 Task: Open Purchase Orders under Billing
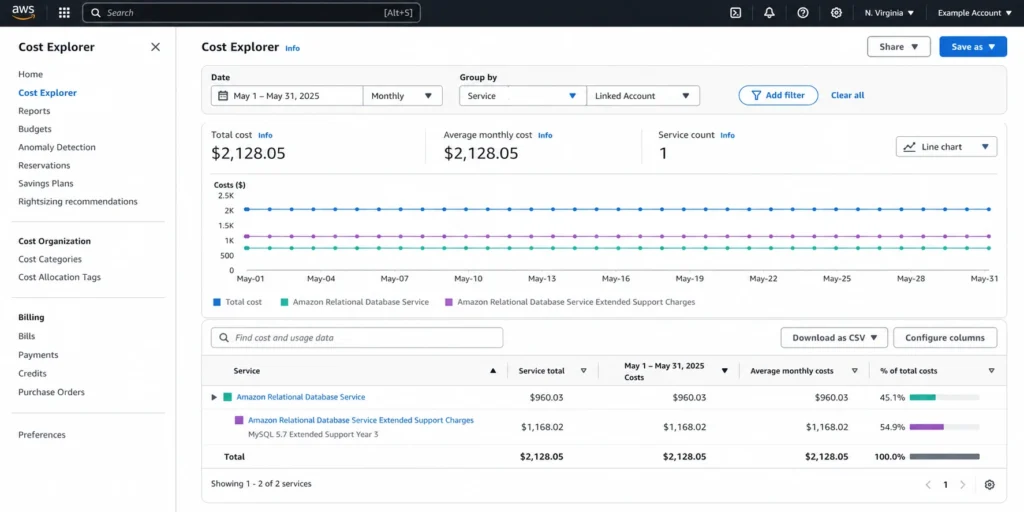52,392
